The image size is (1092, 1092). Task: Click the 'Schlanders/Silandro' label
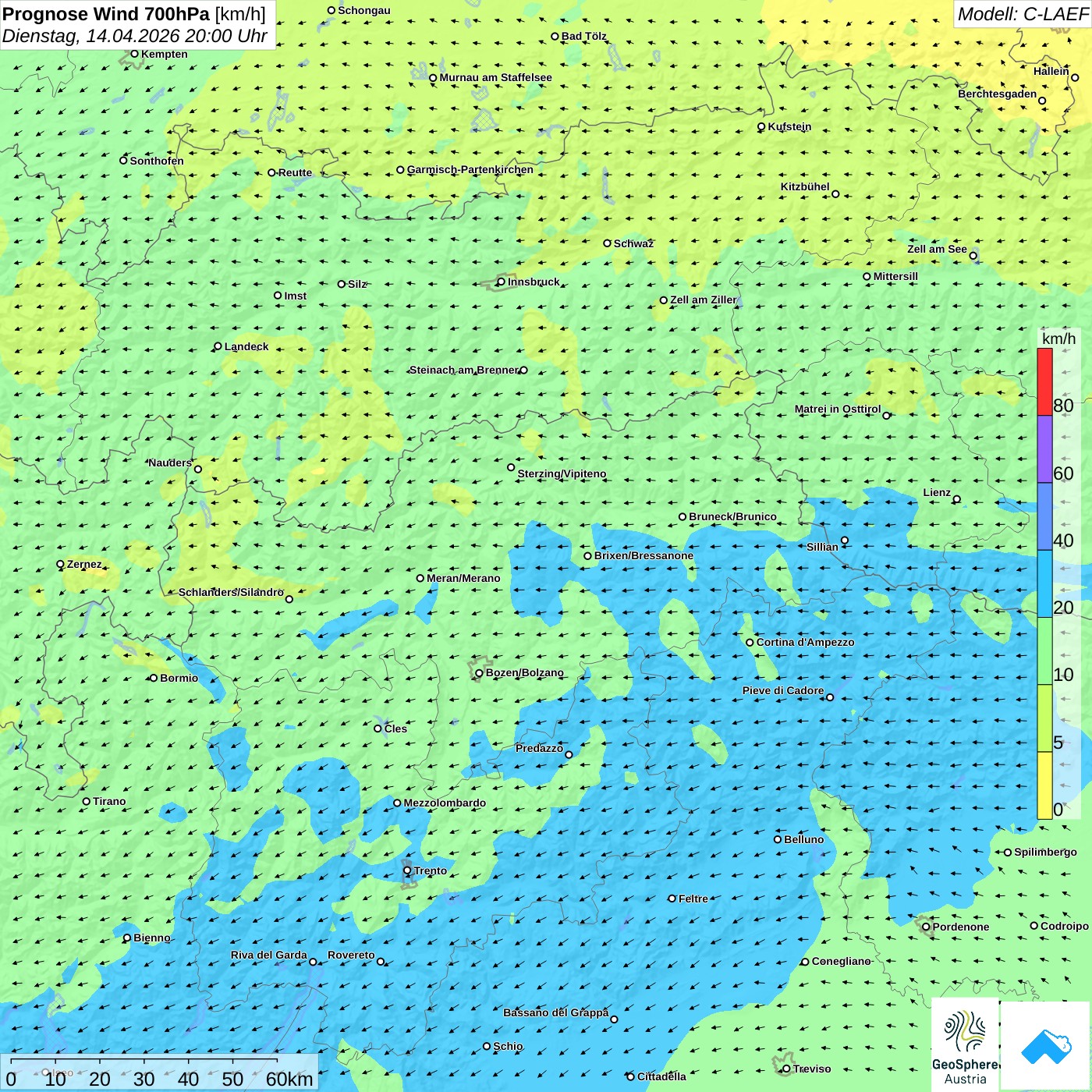[231, 592]
